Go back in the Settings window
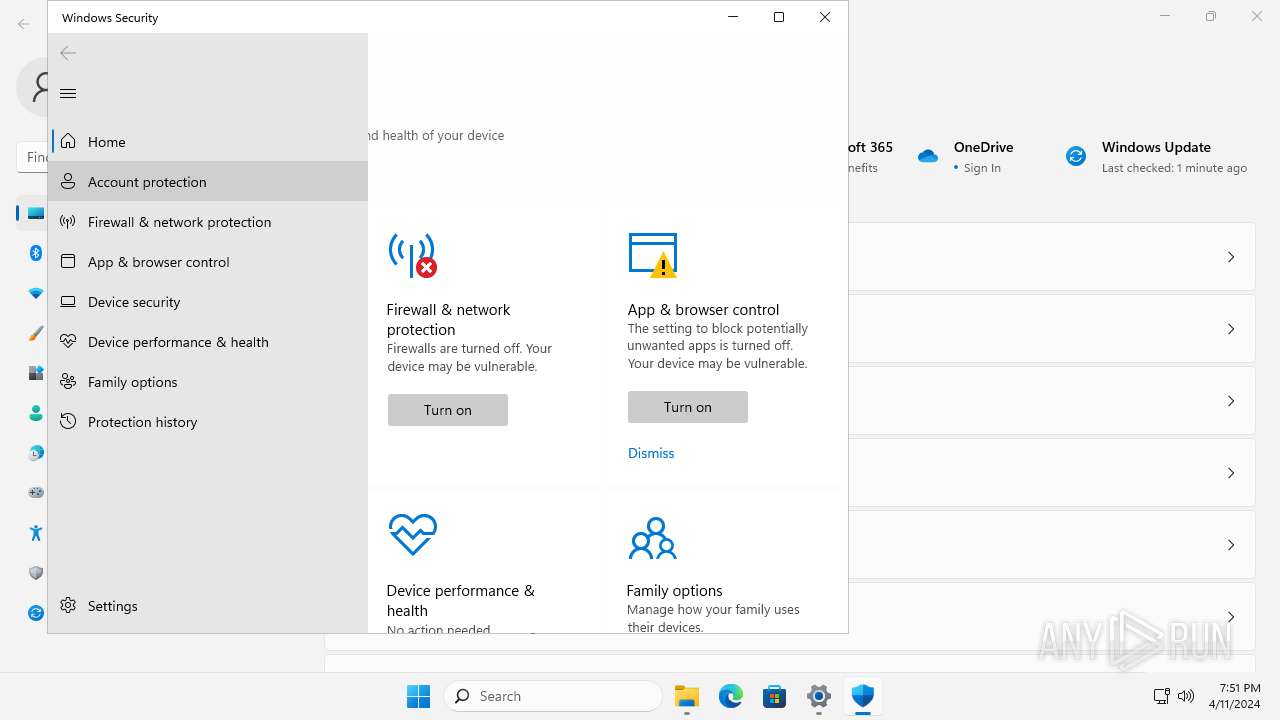 (24, 23)
